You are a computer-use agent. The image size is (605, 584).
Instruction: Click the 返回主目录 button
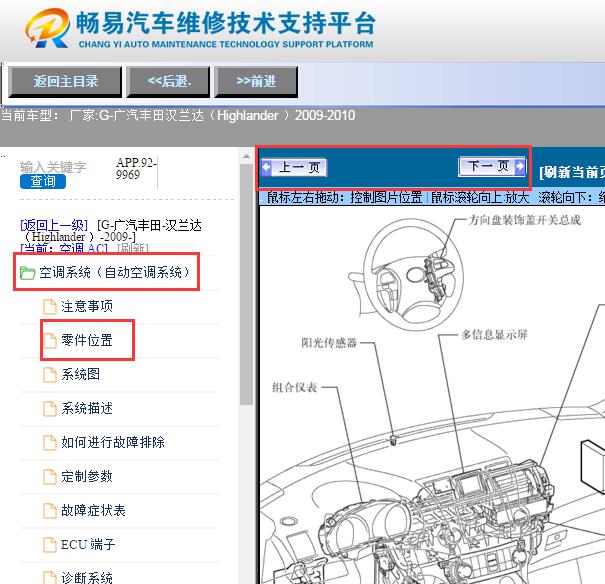point(65,81)
